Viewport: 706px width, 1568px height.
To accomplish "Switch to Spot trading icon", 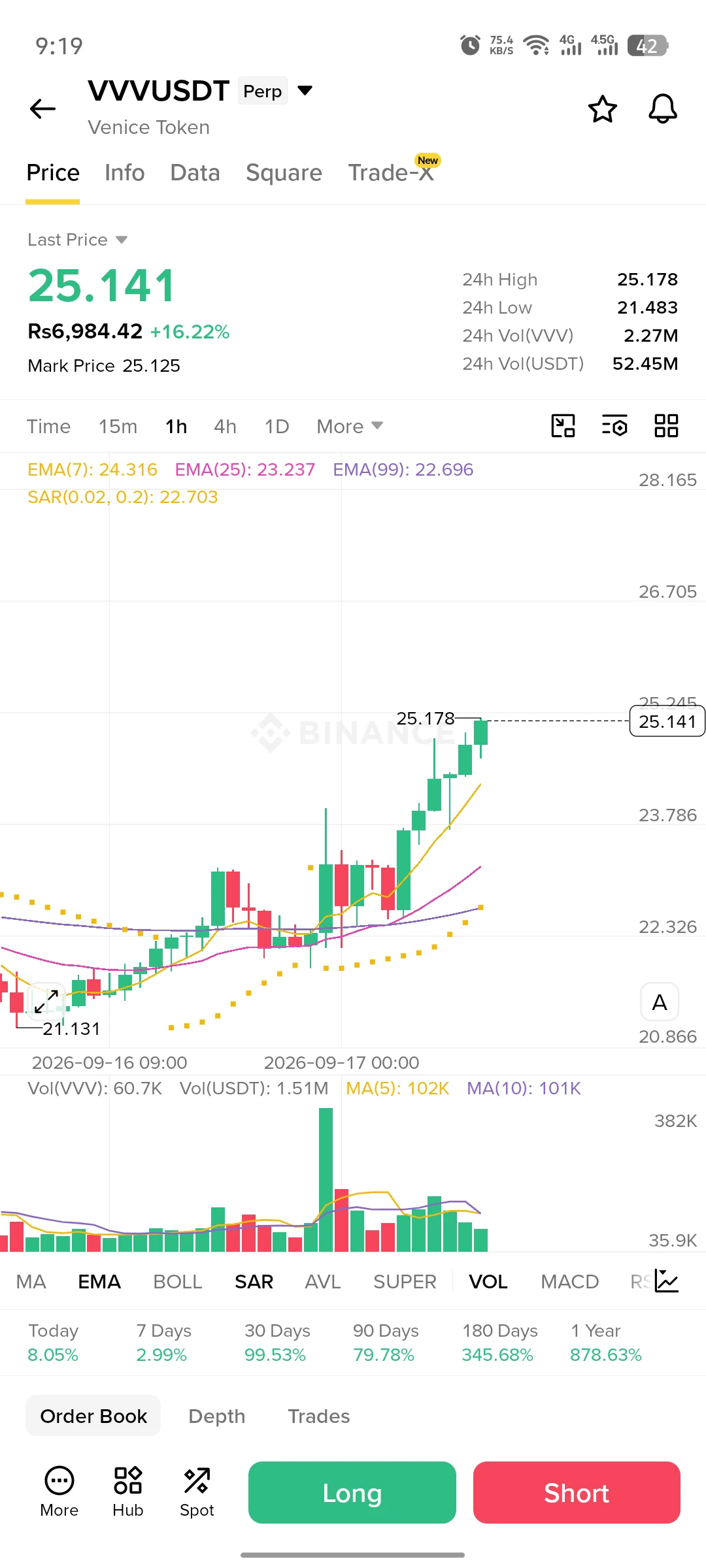I will click(x=197, y=1492).
